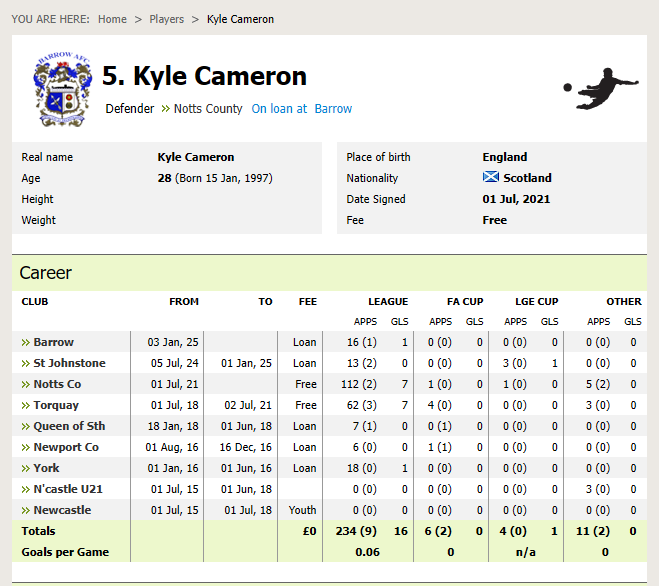The width and height of the screenshot is (659, 586).
Task: Click the TO column header
Action: pos(265,302)
